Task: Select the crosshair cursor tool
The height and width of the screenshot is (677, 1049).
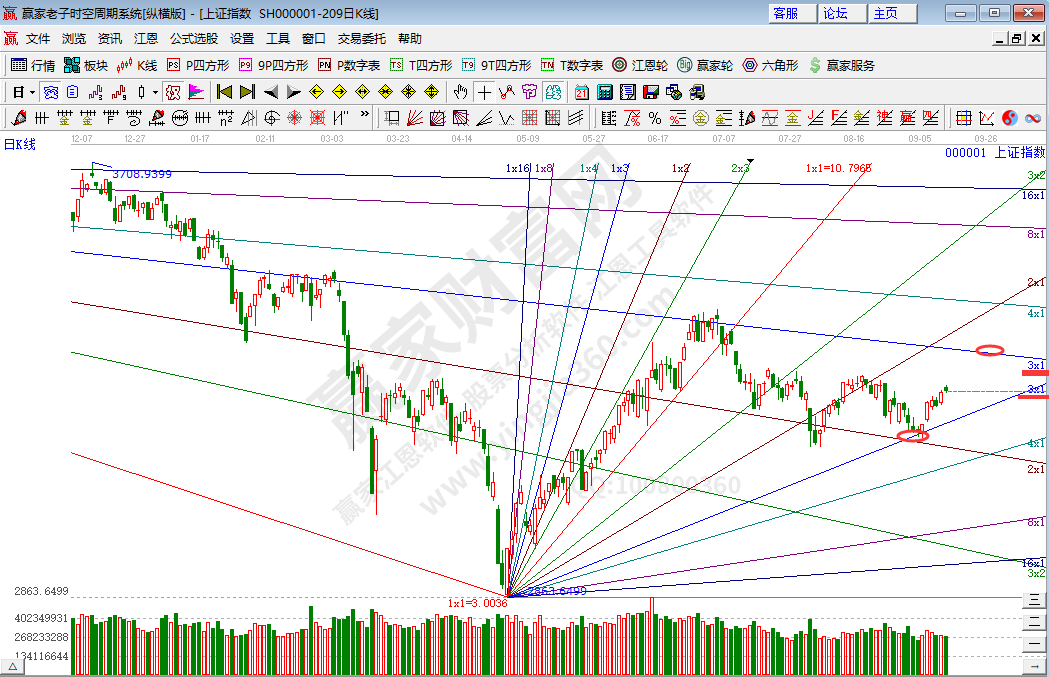Action: pyautogui.click(x=484, y=92)
